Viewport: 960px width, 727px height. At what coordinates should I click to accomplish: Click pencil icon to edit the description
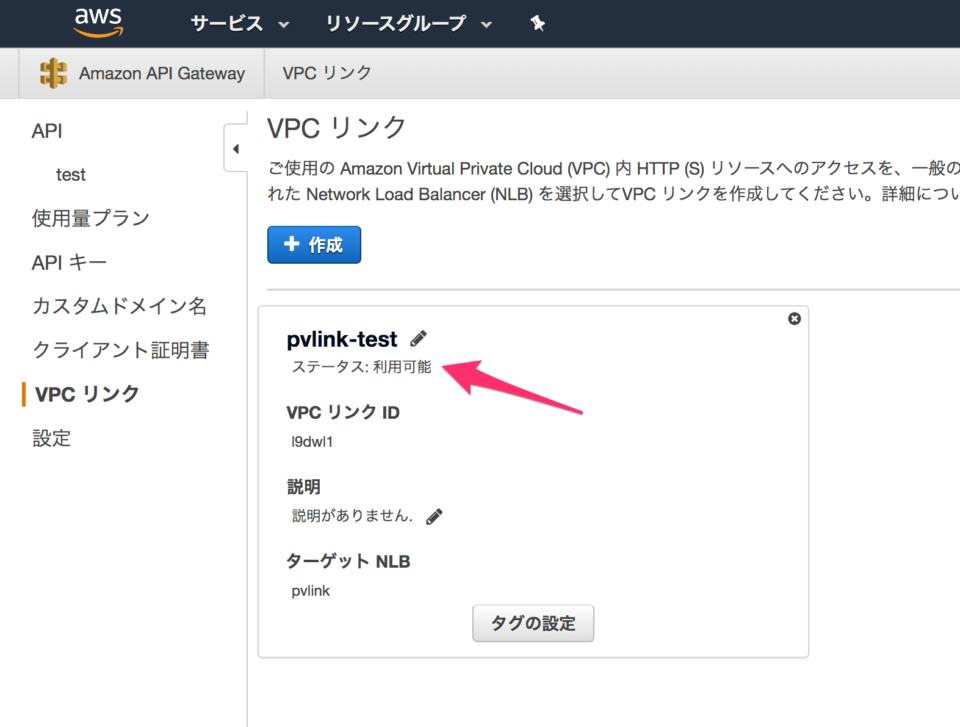pyautogui.click(x=433, y=516)
